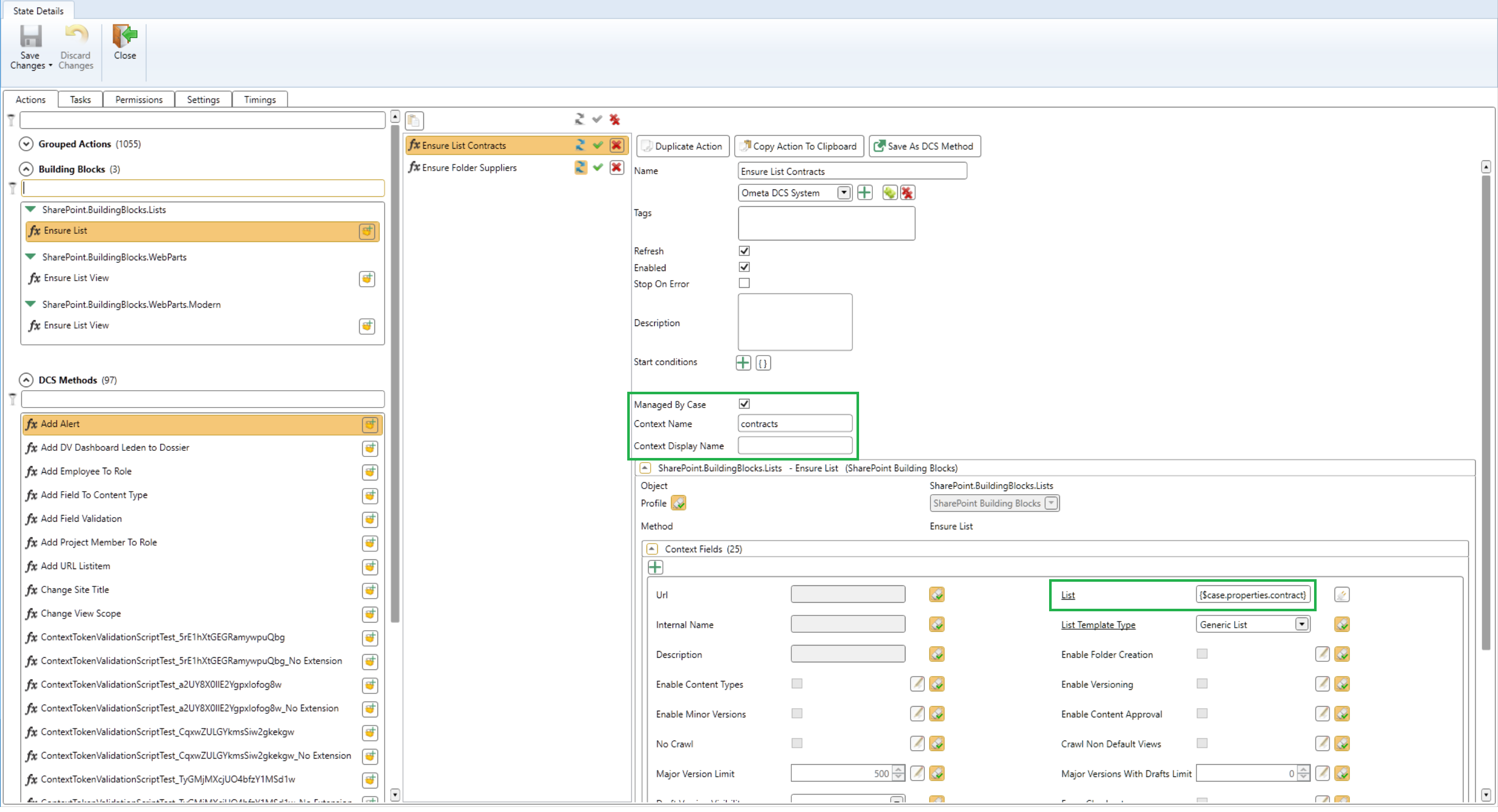Expand the Grouped Actions section
The height and width of the screenshot is (812, 1498).
(26, 144)
